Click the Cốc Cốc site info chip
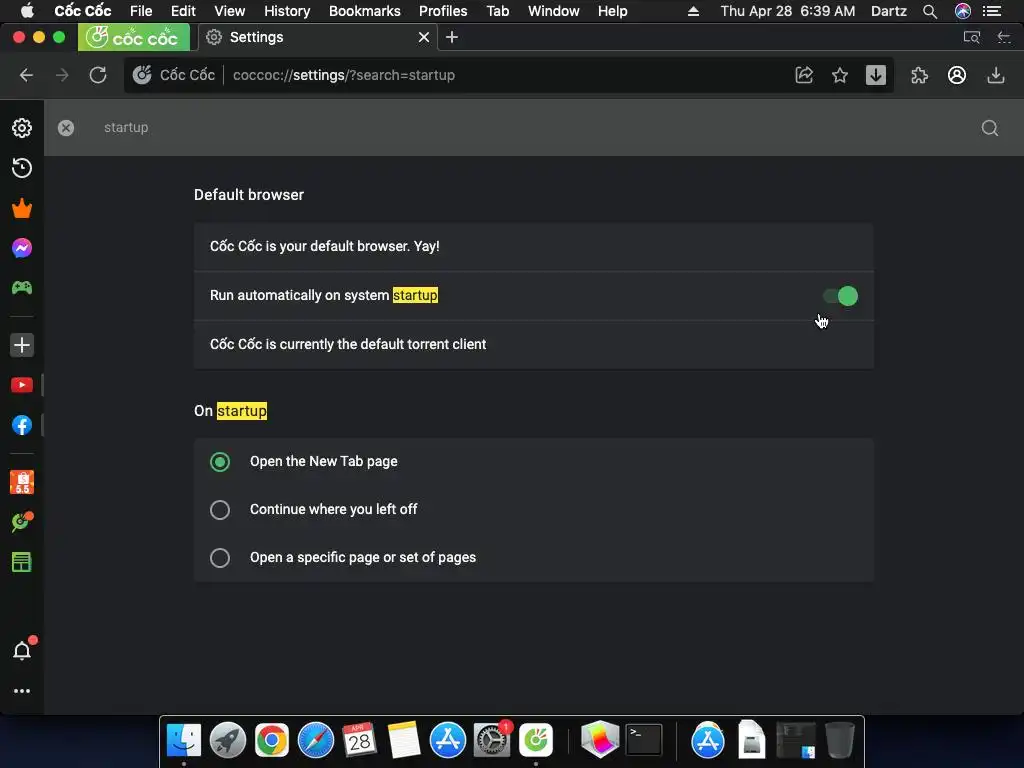Viewport: 1024px width, 768px height. pyautogui.click(x=174, y=75)
